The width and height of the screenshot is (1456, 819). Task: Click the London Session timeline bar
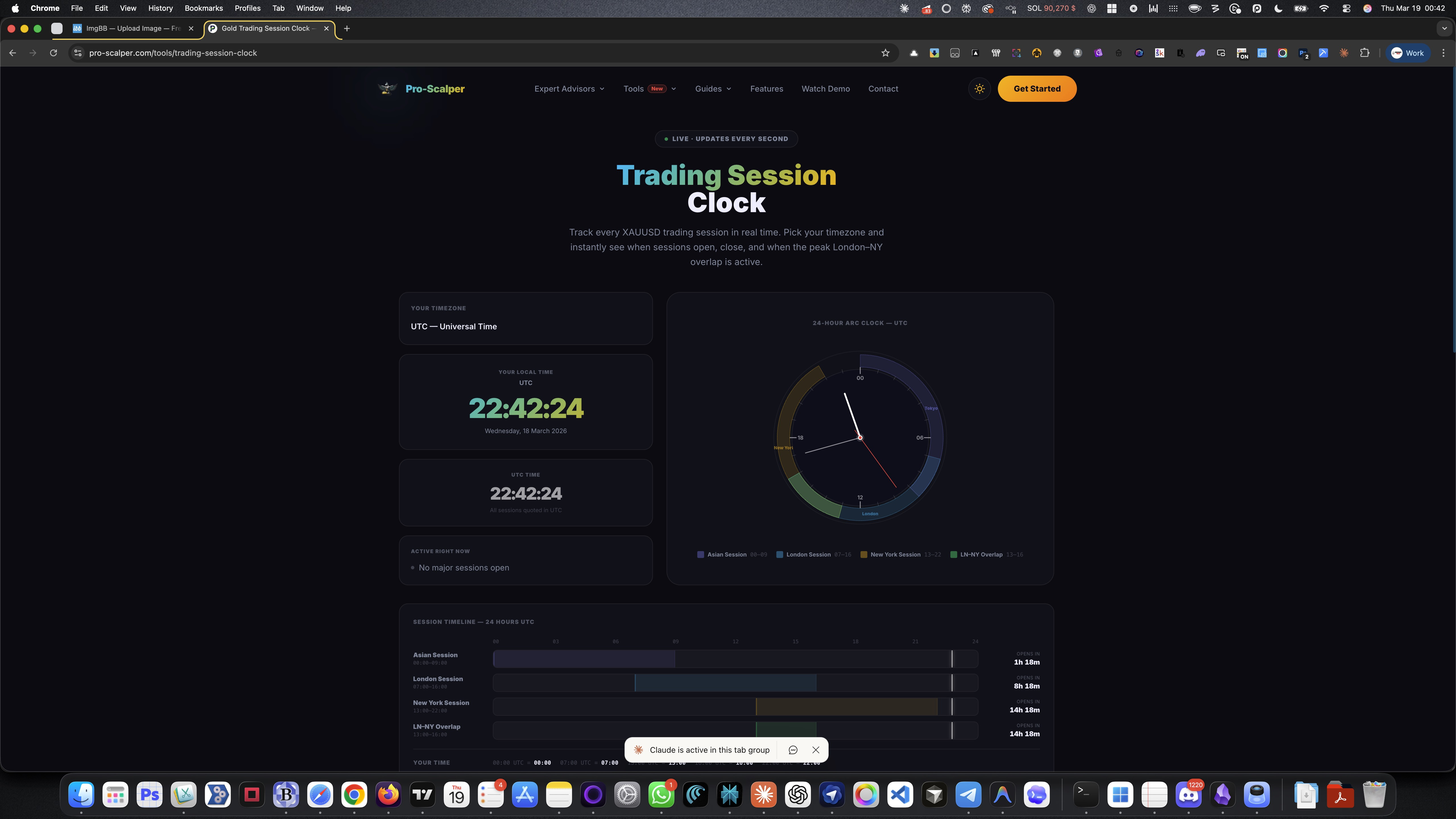tap(725, 683)
